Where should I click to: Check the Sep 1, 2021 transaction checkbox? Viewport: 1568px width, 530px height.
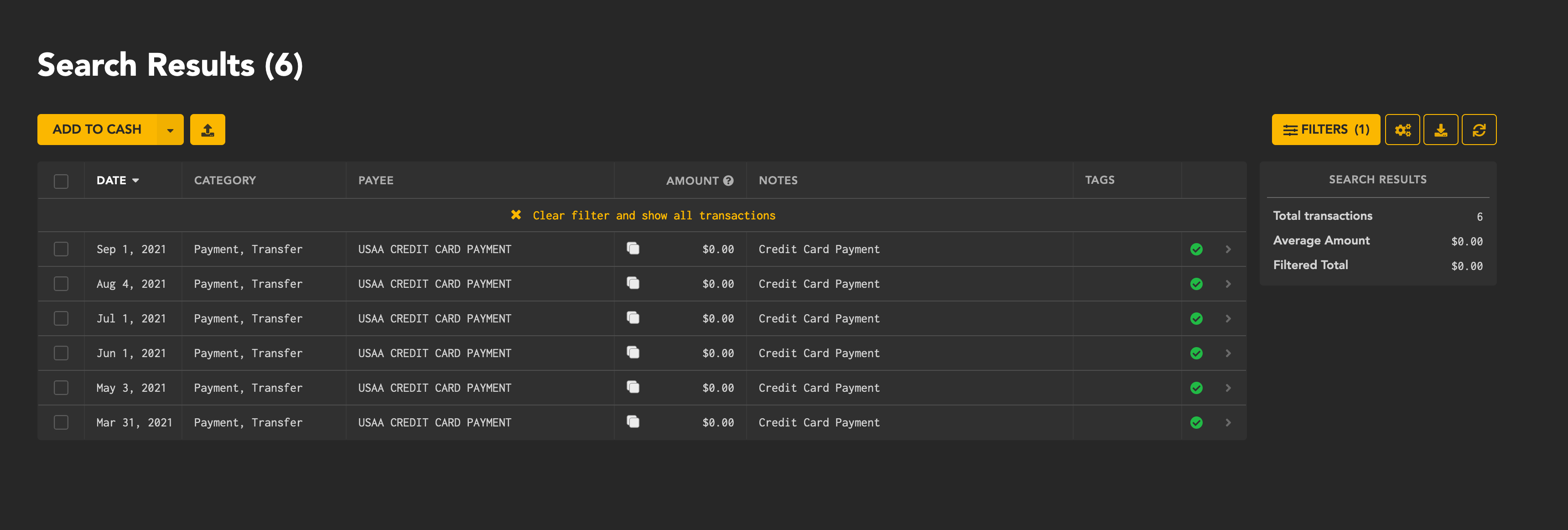click(61, 249)
